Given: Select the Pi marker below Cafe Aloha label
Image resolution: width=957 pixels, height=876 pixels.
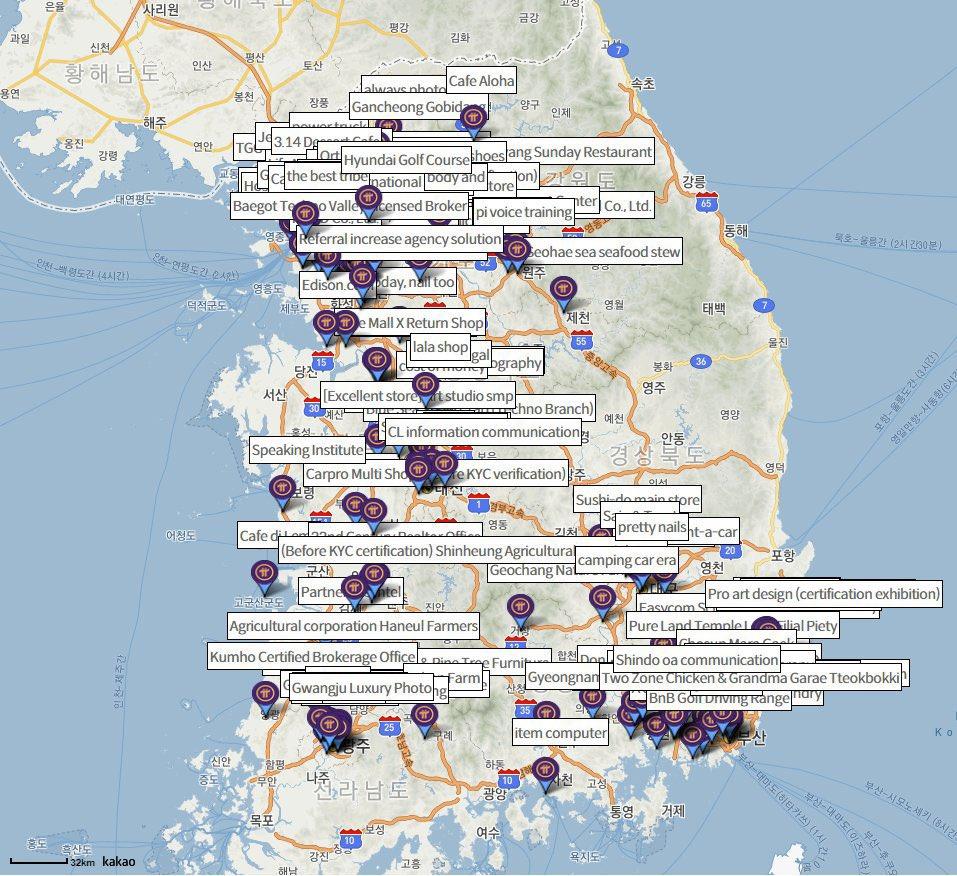Looking at the screenshot, I should point(472,121).
